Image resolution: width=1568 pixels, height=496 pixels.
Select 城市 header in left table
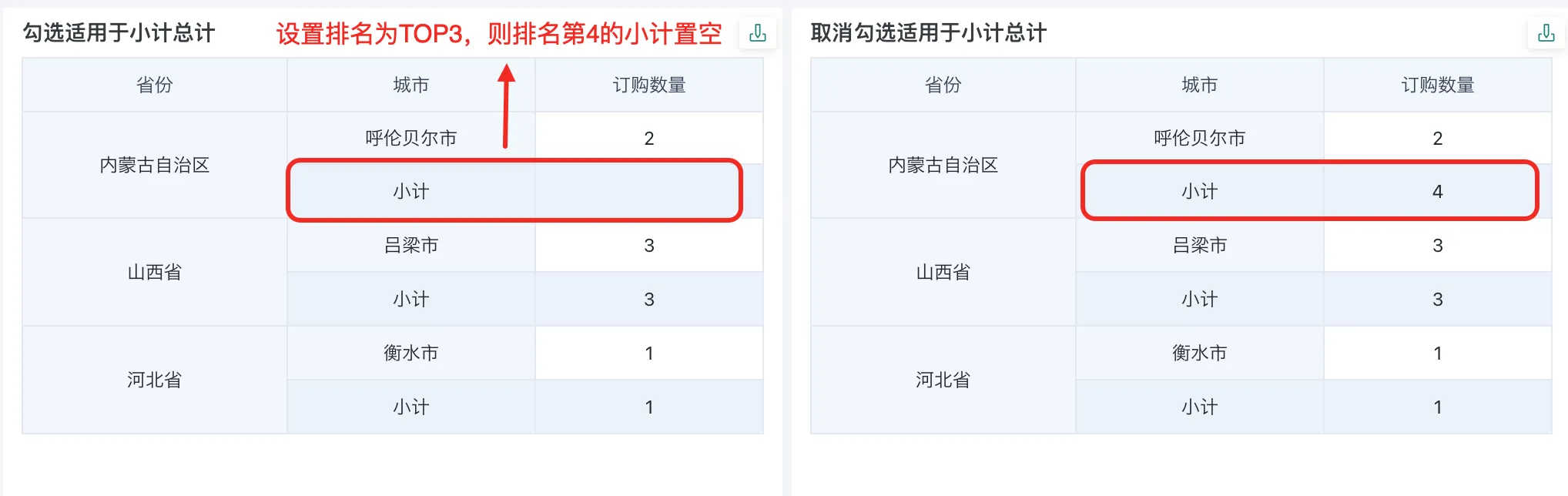[411, 85]
